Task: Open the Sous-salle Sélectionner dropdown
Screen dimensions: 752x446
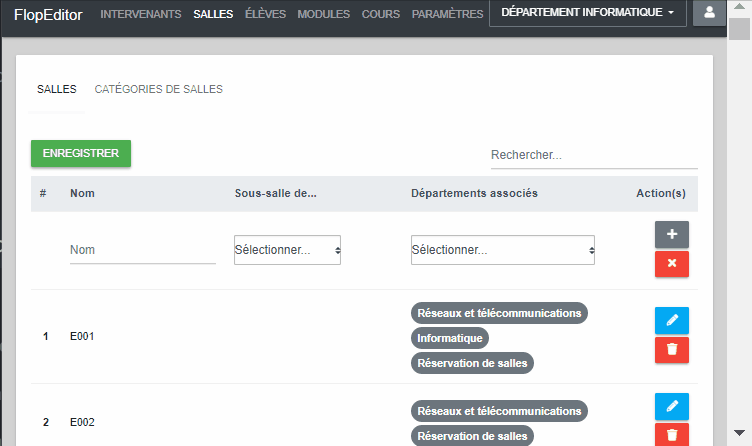Action: tap(287, 250)
